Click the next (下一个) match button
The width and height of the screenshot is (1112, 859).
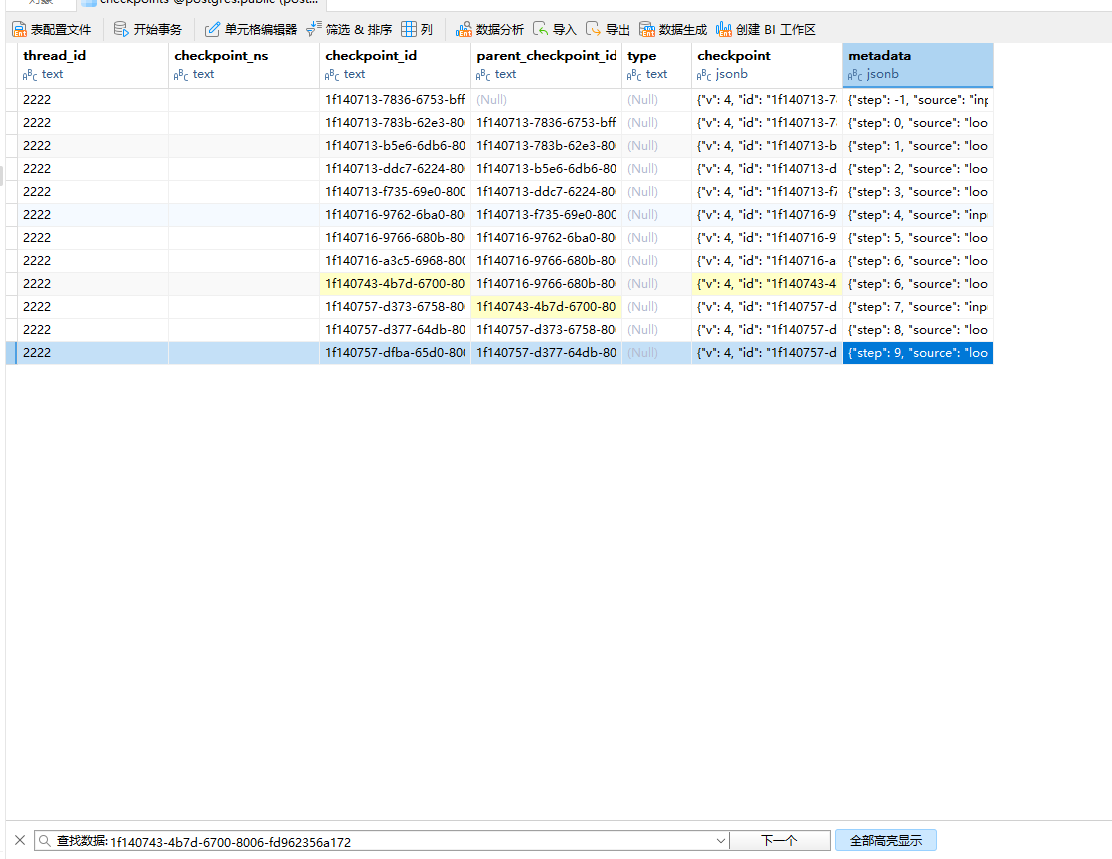click(x=780, y=841)
